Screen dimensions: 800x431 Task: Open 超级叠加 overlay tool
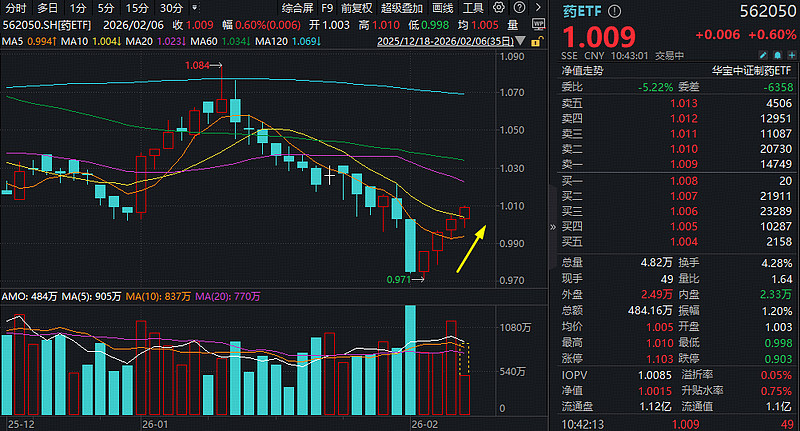tap(402, 8)
